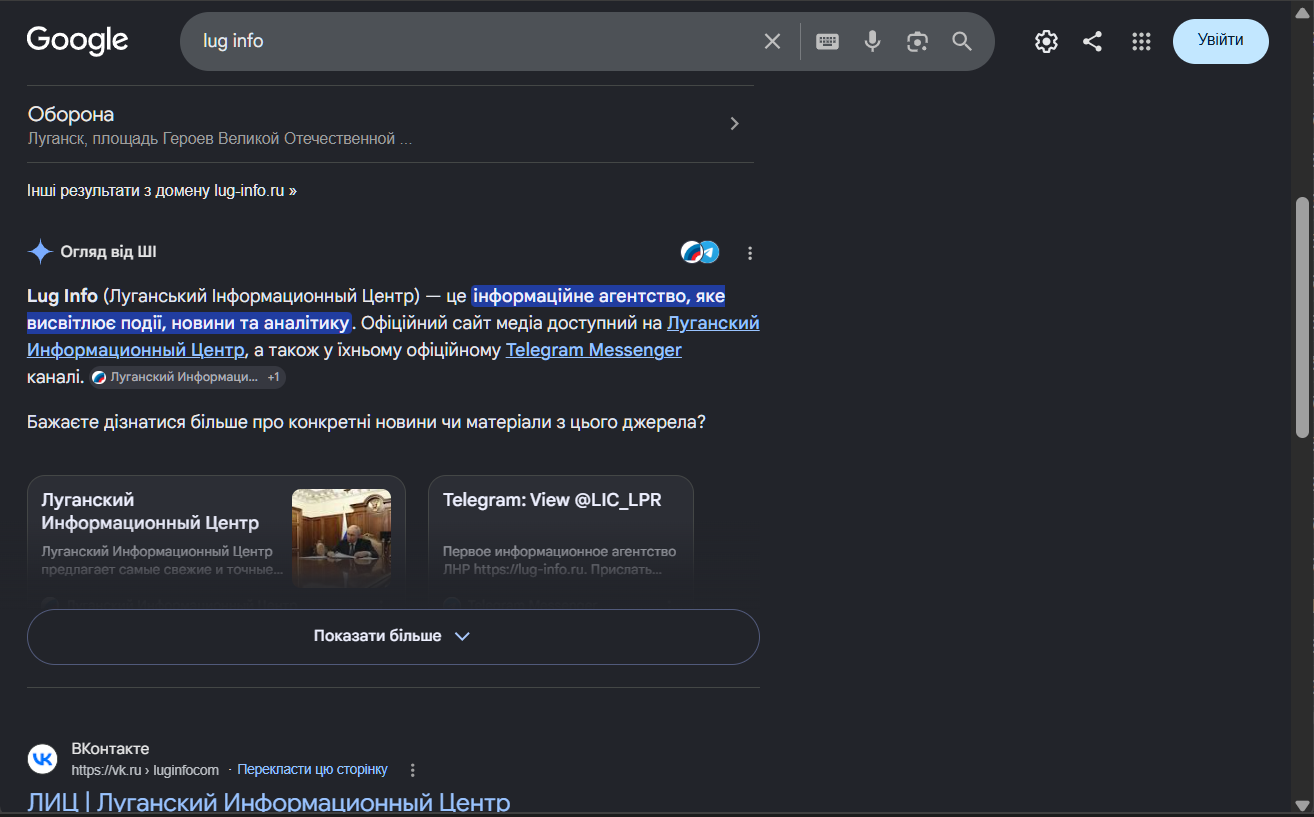
Task: Open Луганский Информационный Центр inline link
Action: tap(393, 336)
